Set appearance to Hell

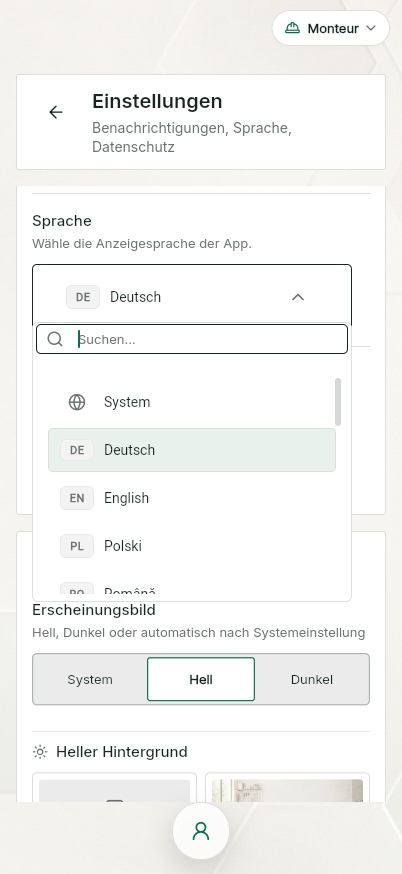[x=201, y=679]
